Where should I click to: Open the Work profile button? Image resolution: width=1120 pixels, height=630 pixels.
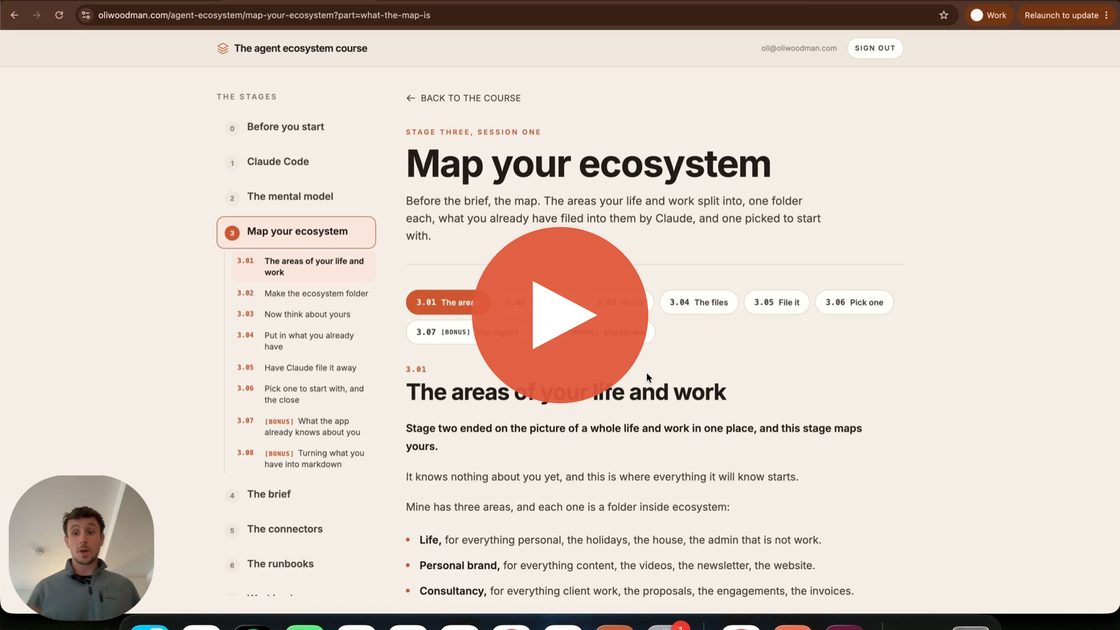coord(989,15)
